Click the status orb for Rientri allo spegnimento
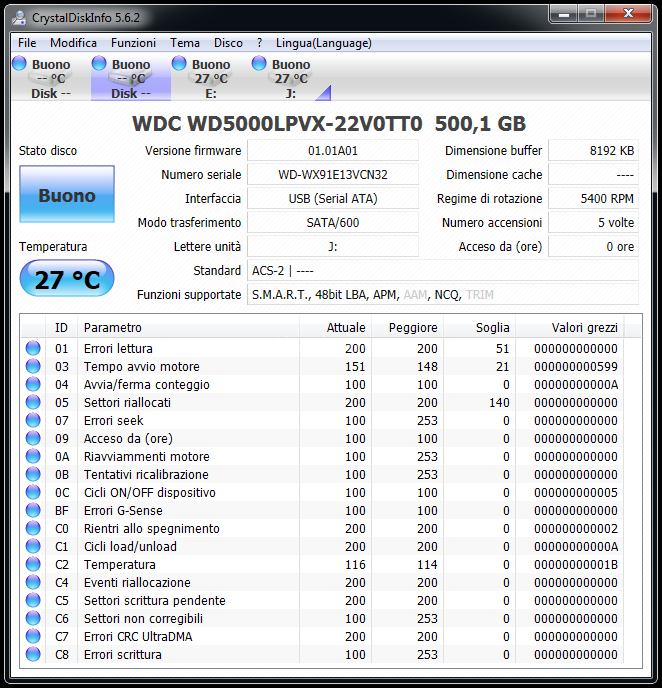This screenshot has height=688, width=662. (33, 528)
